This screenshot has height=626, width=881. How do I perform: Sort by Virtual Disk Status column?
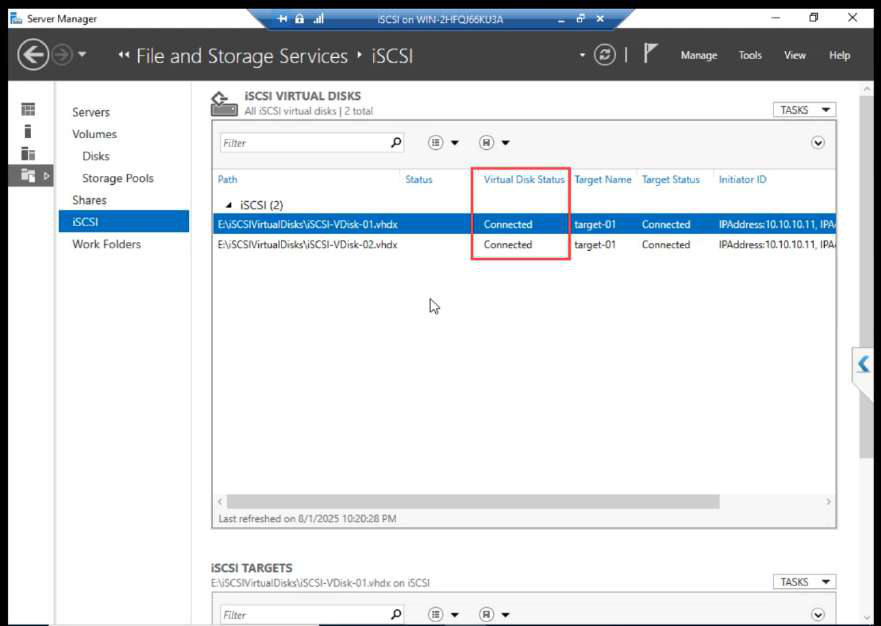[x=524, y=179]
